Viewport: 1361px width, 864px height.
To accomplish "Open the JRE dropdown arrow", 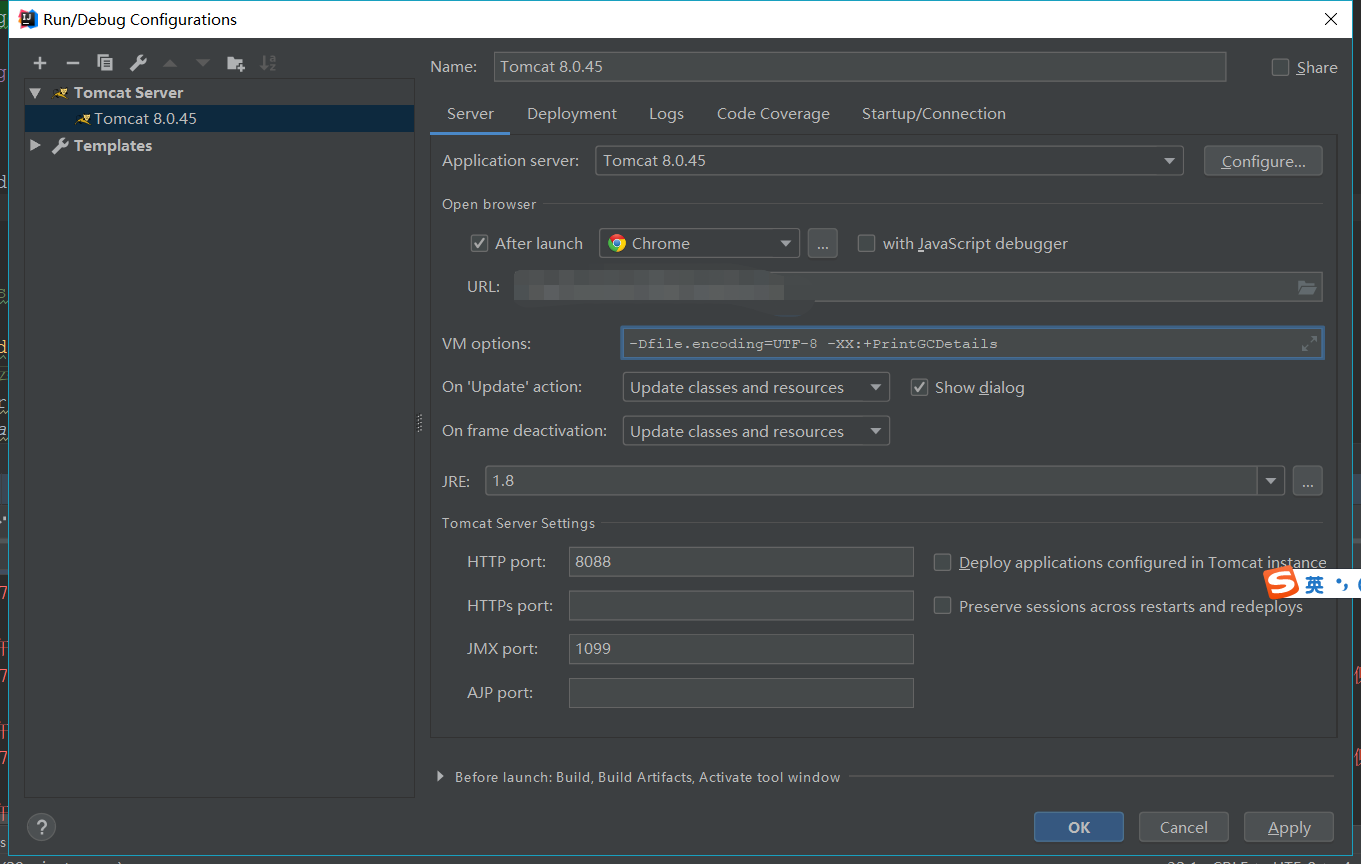I will (1270, 481).
